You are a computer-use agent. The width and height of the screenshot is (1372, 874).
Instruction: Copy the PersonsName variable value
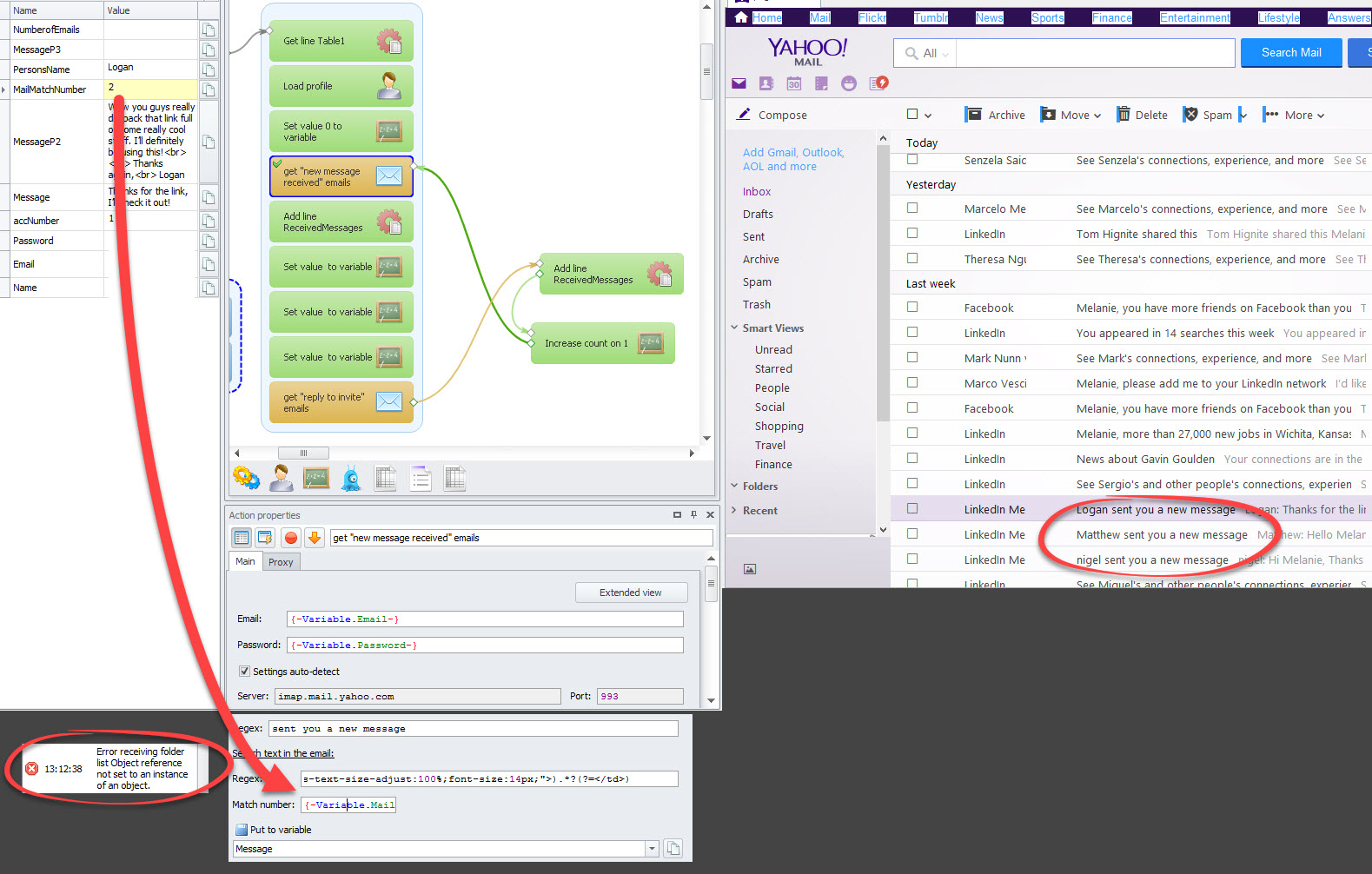[x=209, y=70]
